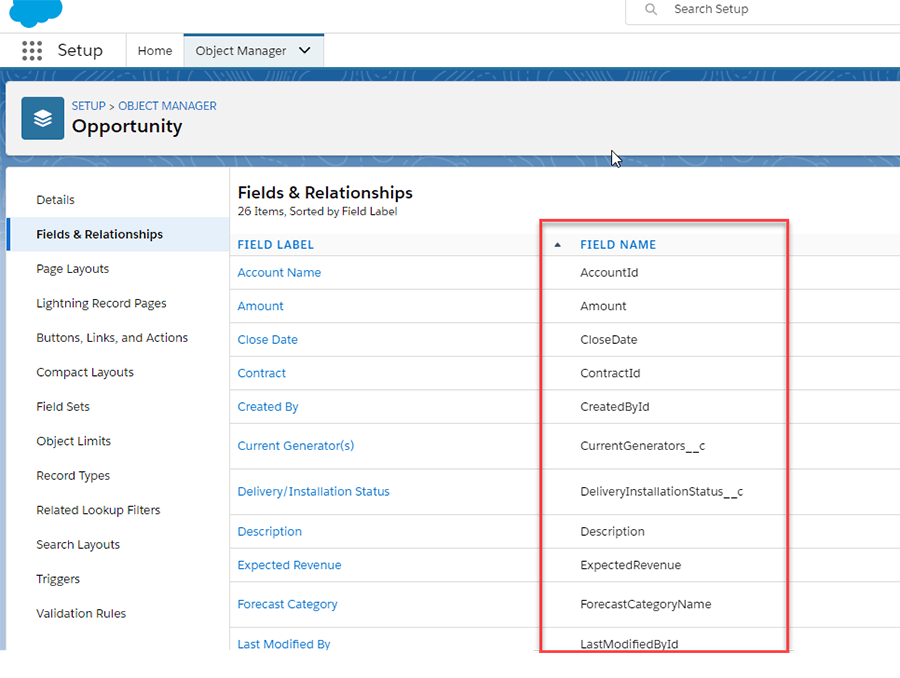Open Triggers in the sidebar
Screen dimensions: 900x678
(x=58, y=579)
